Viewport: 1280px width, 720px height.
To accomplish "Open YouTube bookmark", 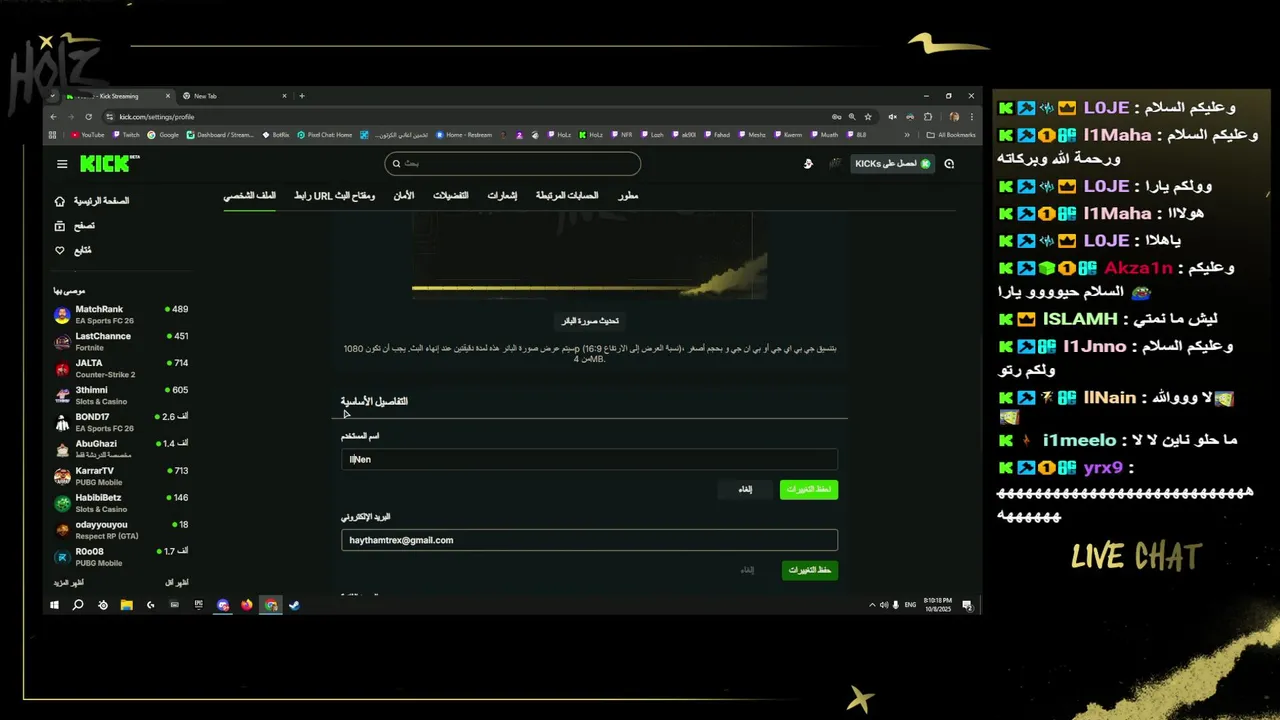I will pos(87,135).
